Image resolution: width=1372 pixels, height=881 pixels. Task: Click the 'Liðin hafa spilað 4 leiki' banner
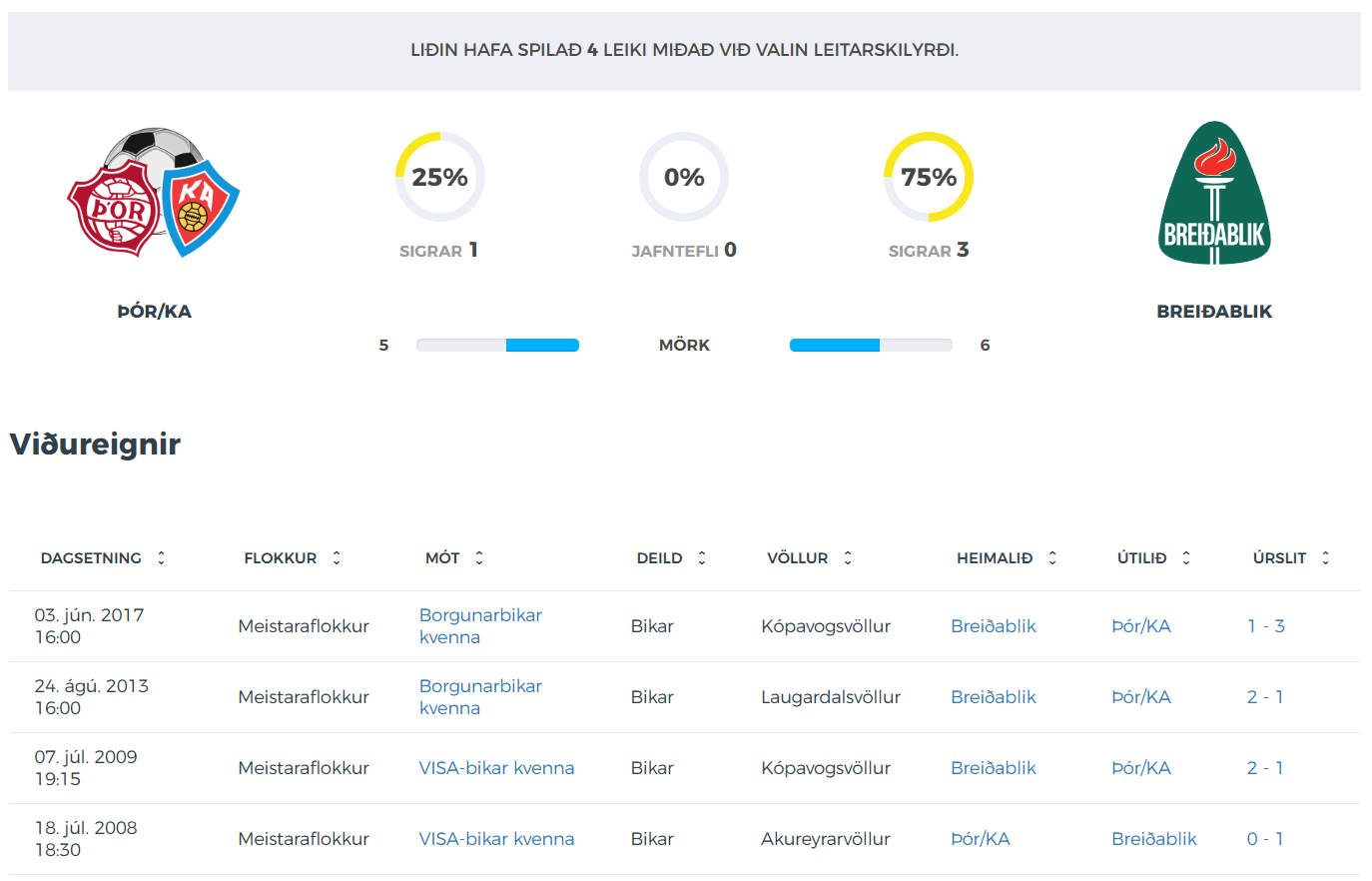point(684,51)
